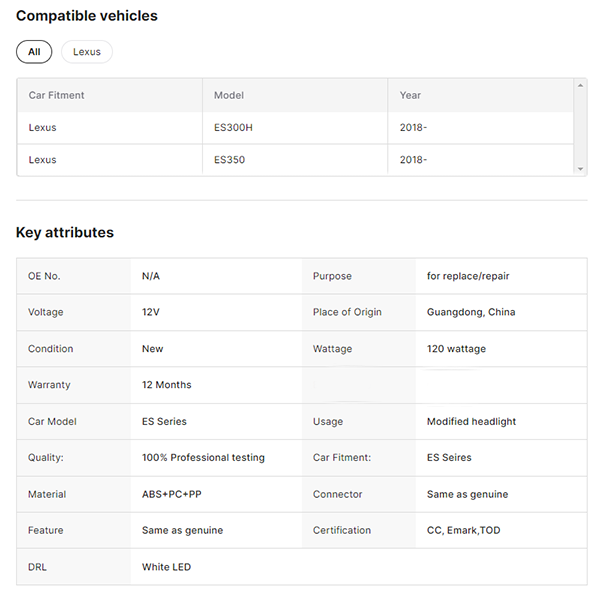Viewport: 600px width, 600px height.
Task: Click the OE No. N/A value
Action: 151,276
